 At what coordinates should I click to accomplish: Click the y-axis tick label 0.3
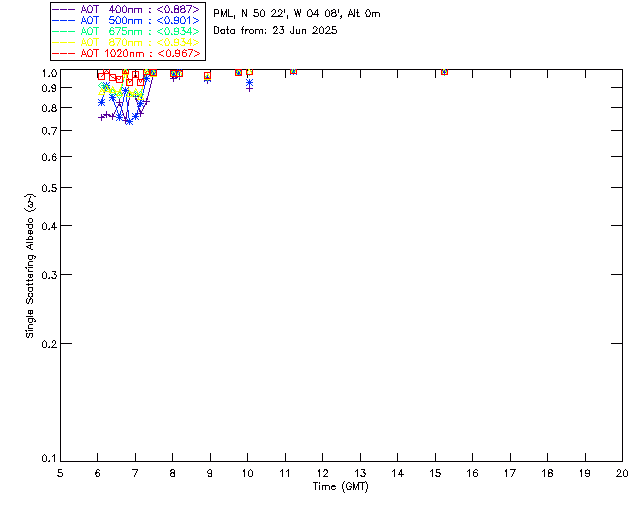click(49, 275)
